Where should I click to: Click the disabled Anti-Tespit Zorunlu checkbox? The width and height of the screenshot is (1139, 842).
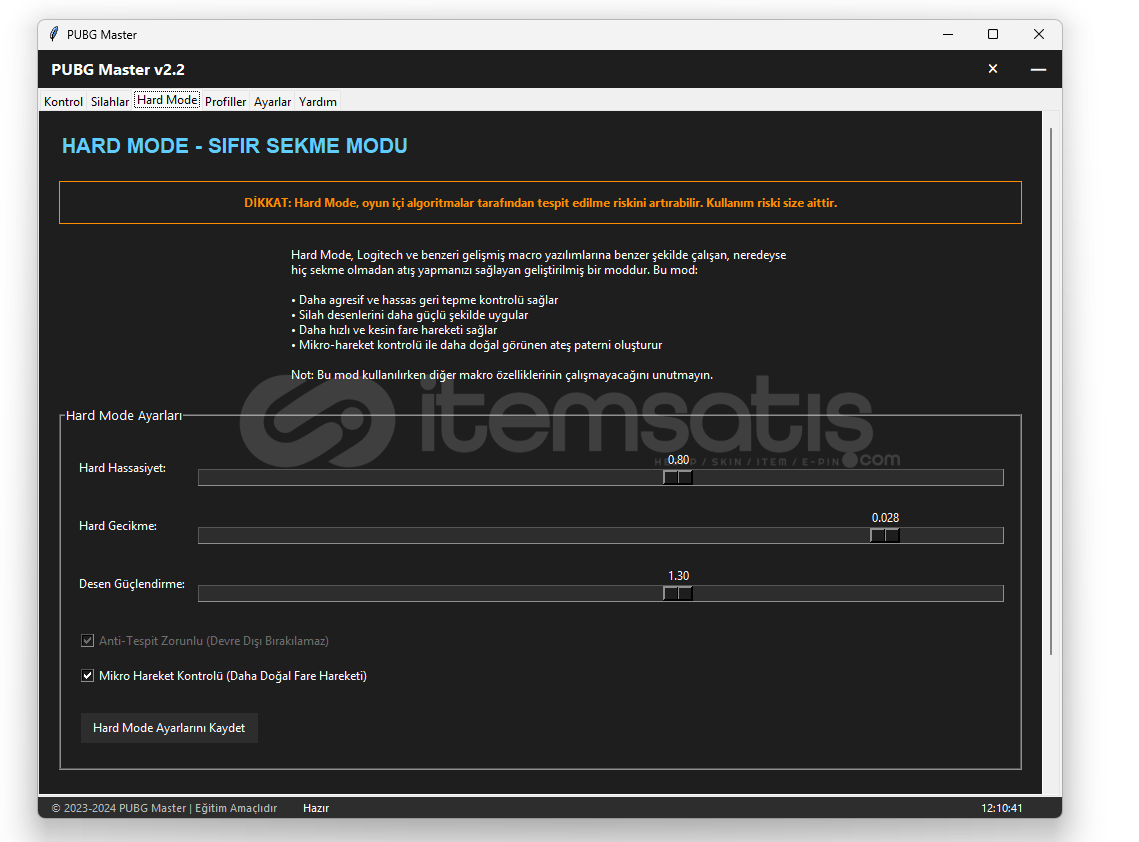coord(87,641)
